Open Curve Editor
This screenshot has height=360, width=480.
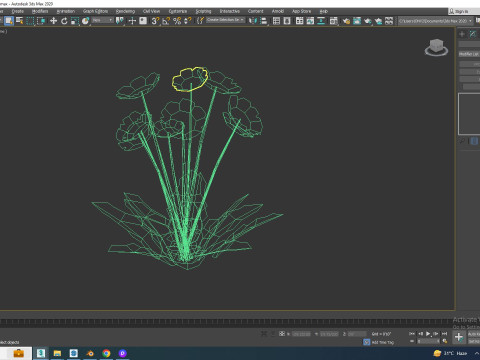pyautogui.click(x=310, y=21)
